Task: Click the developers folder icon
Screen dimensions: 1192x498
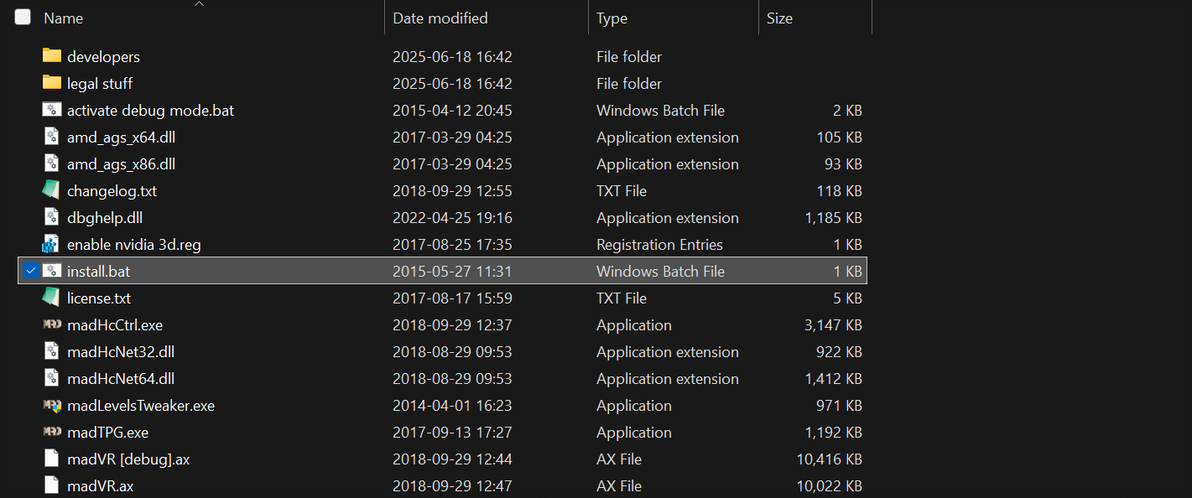Action: (x=52, y=56)
